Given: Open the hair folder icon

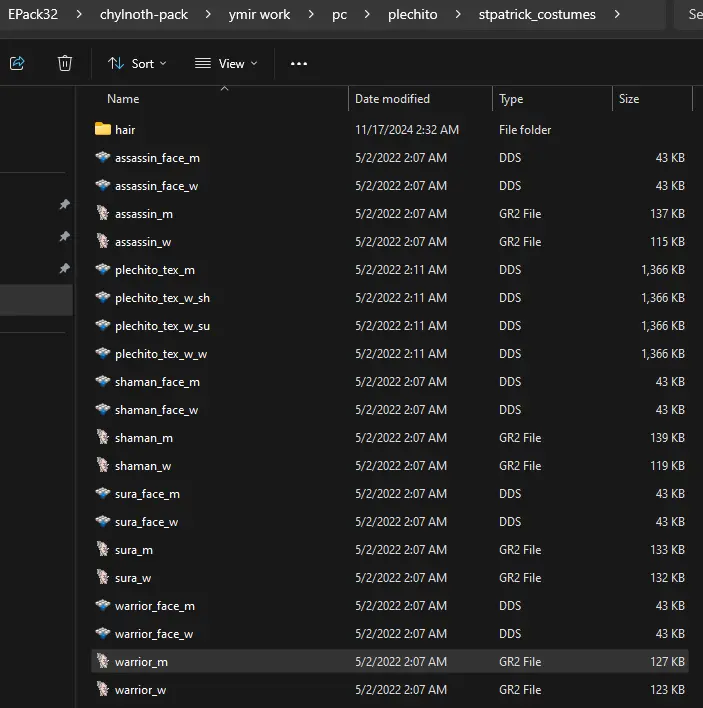Looking at the screenshot, I should [x=102, y=130].
